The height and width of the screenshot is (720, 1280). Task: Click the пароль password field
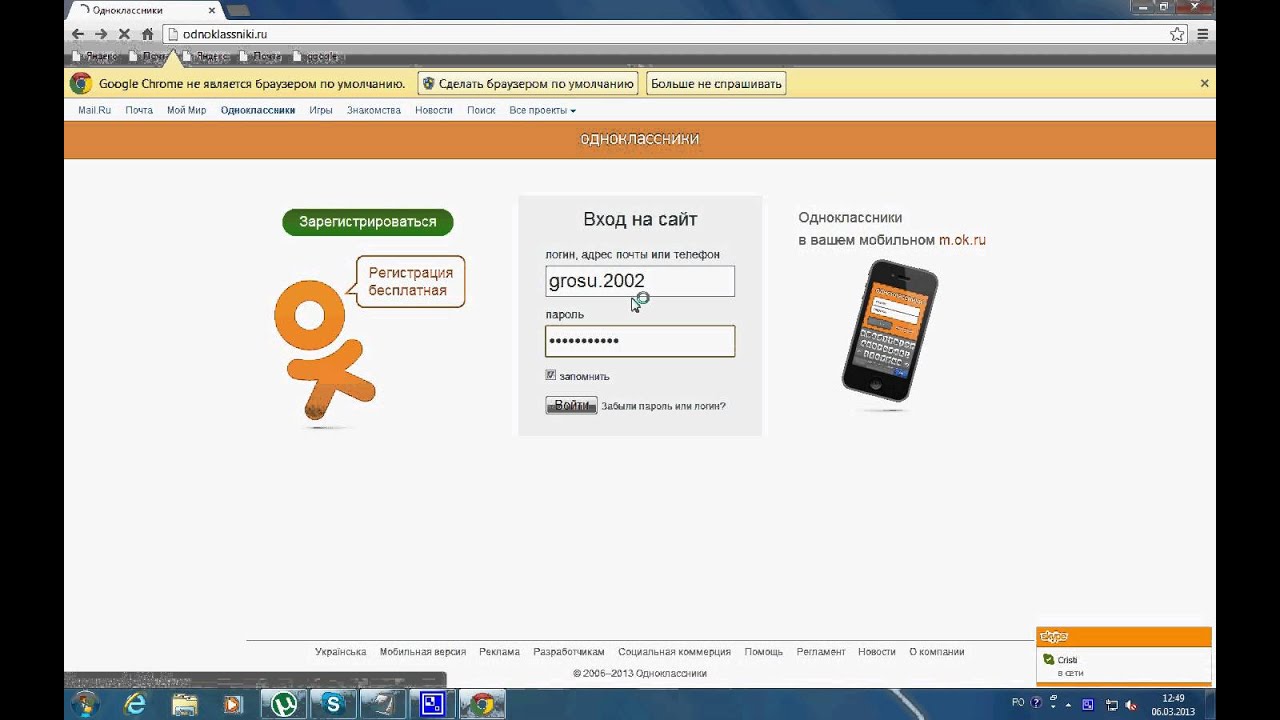[640, 341]
